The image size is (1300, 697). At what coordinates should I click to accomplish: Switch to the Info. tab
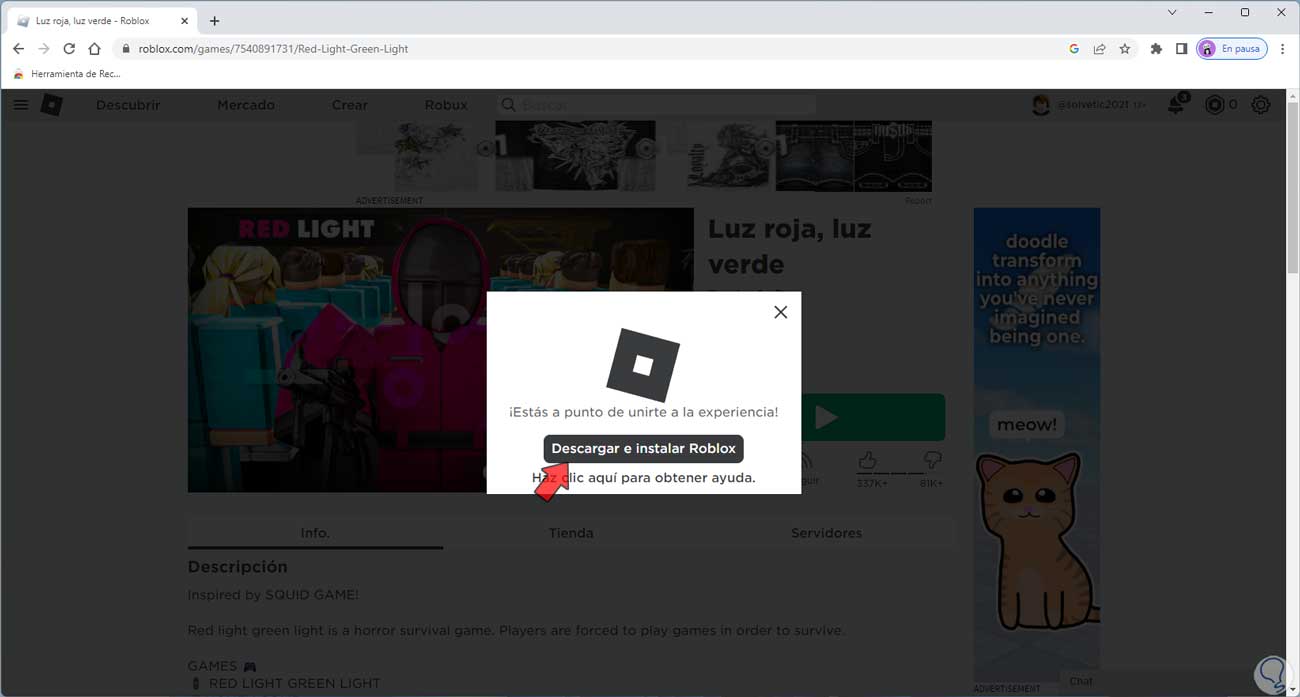tap(315, 533)
